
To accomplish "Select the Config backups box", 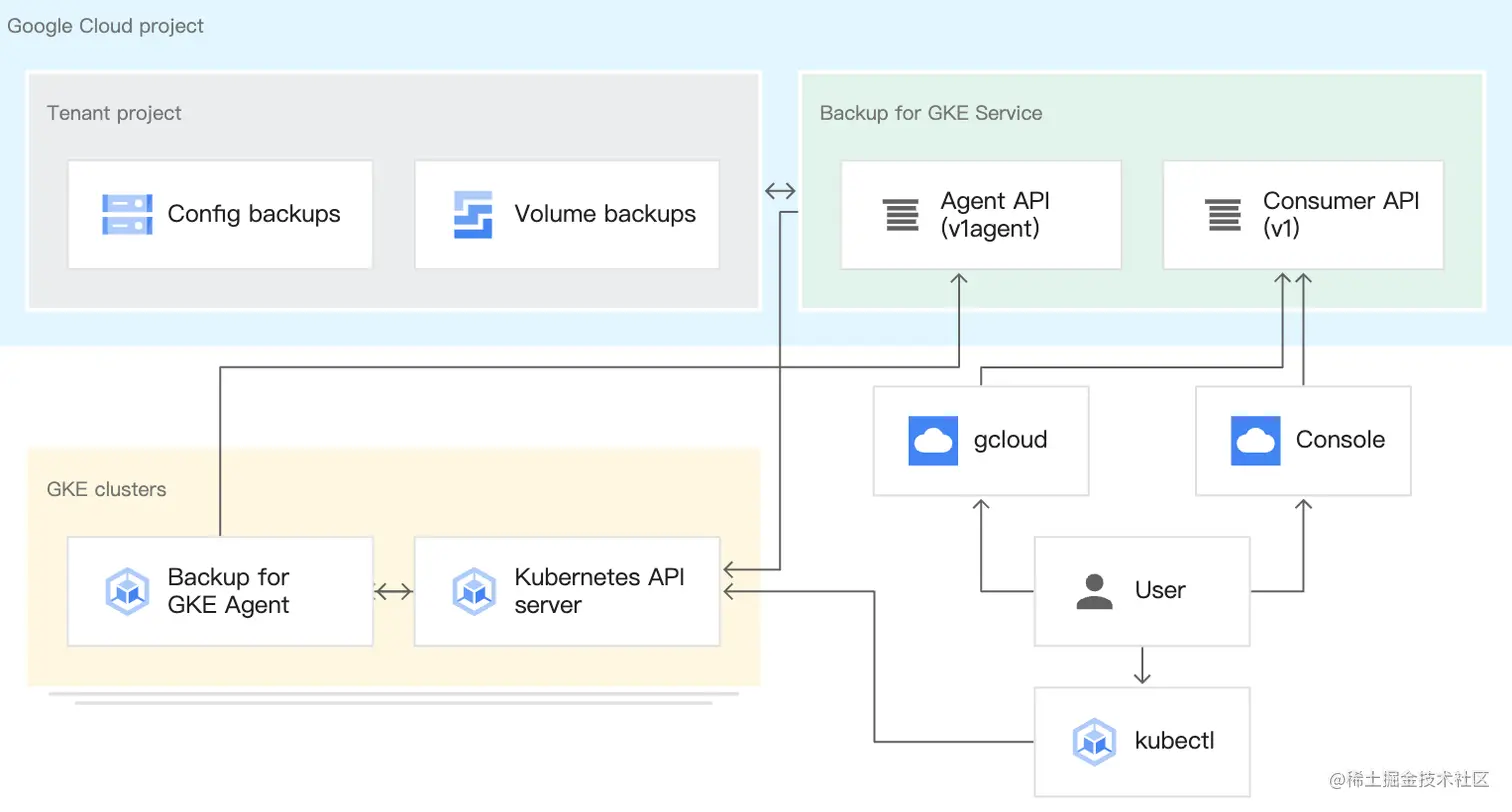I will point(220,214).
